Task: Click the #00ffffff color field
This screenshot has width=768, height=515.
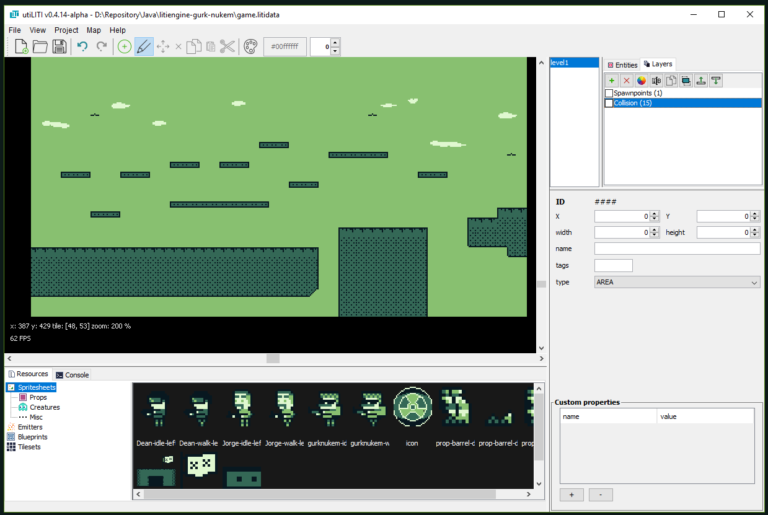Action: pos(285,47)
